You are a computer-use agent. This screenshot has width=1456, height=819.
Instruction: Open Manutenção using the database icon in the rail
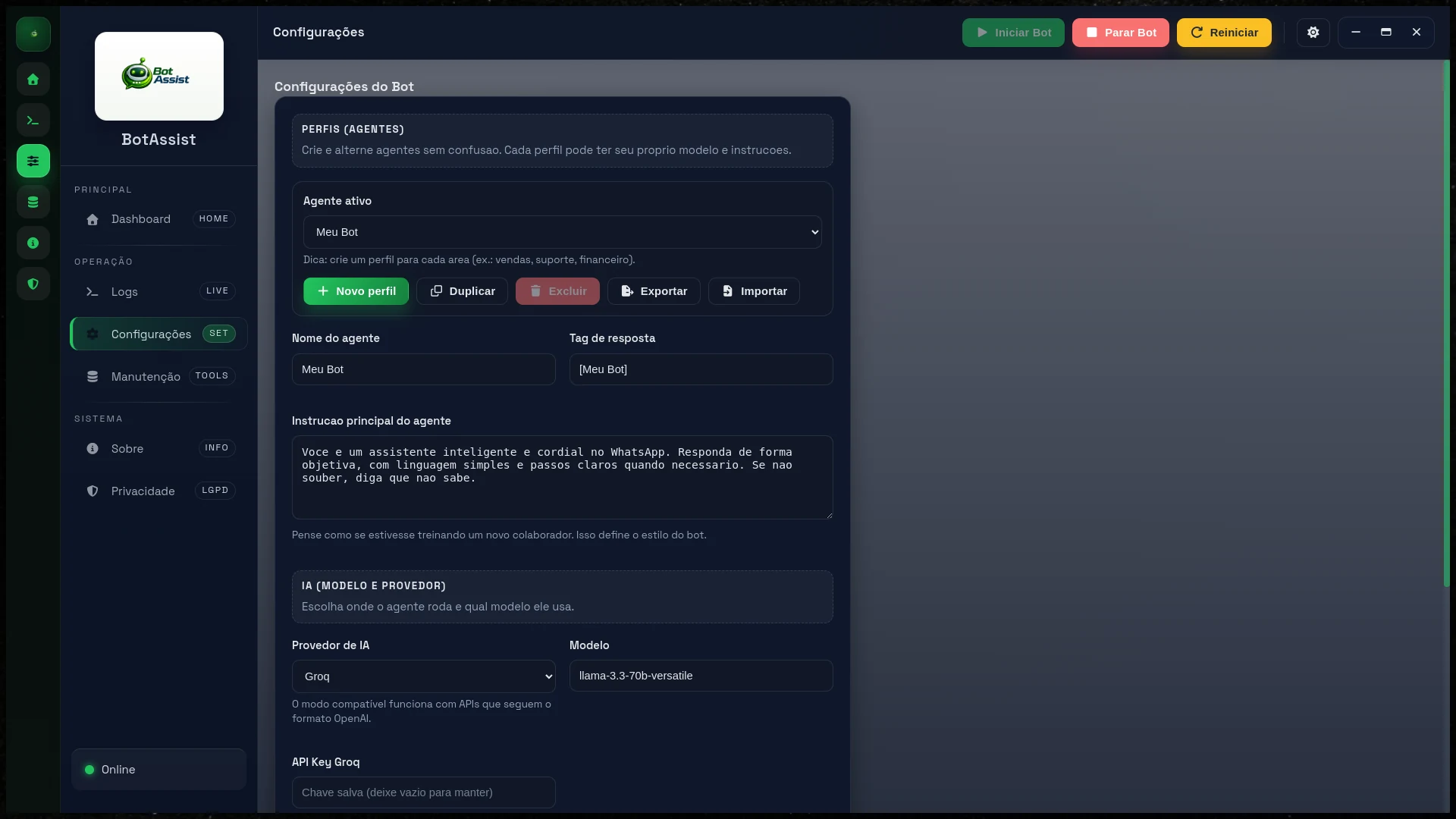(33, 202)
